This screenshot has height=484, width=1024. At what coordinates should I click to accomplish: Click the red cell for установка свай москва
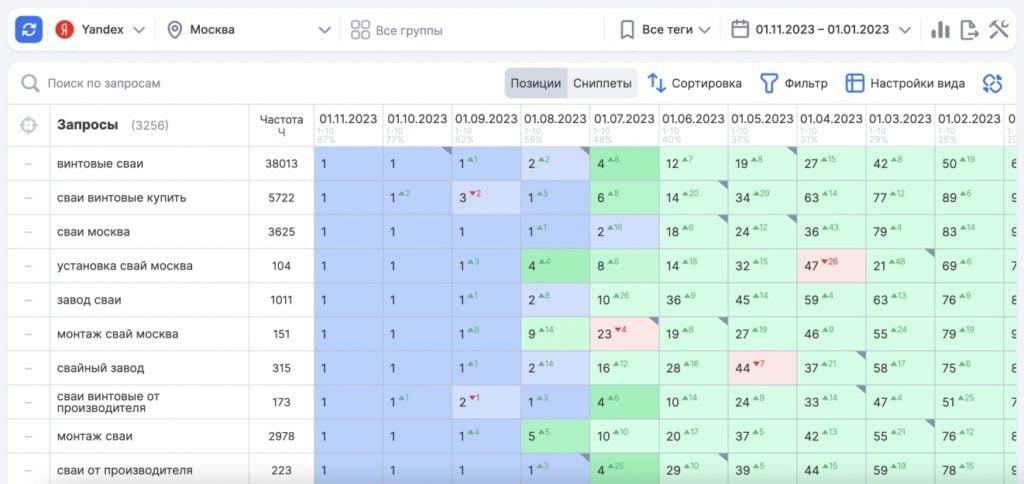coord(831,266)
